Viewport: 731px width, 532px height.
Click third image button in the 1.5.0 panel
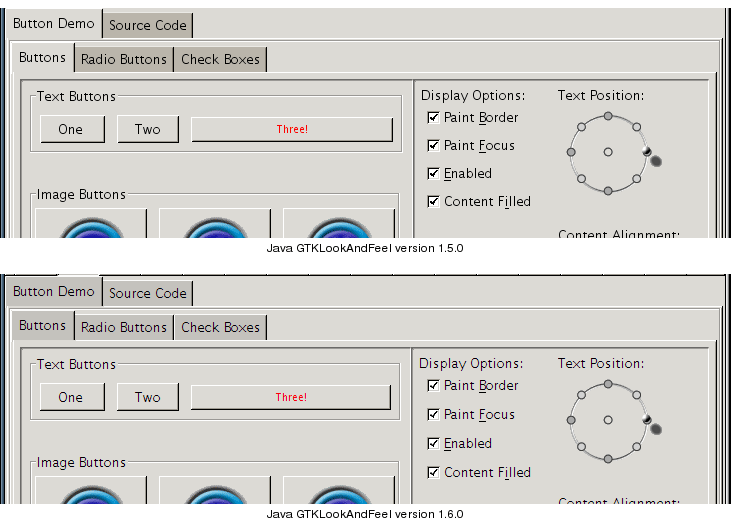[339, 223]
